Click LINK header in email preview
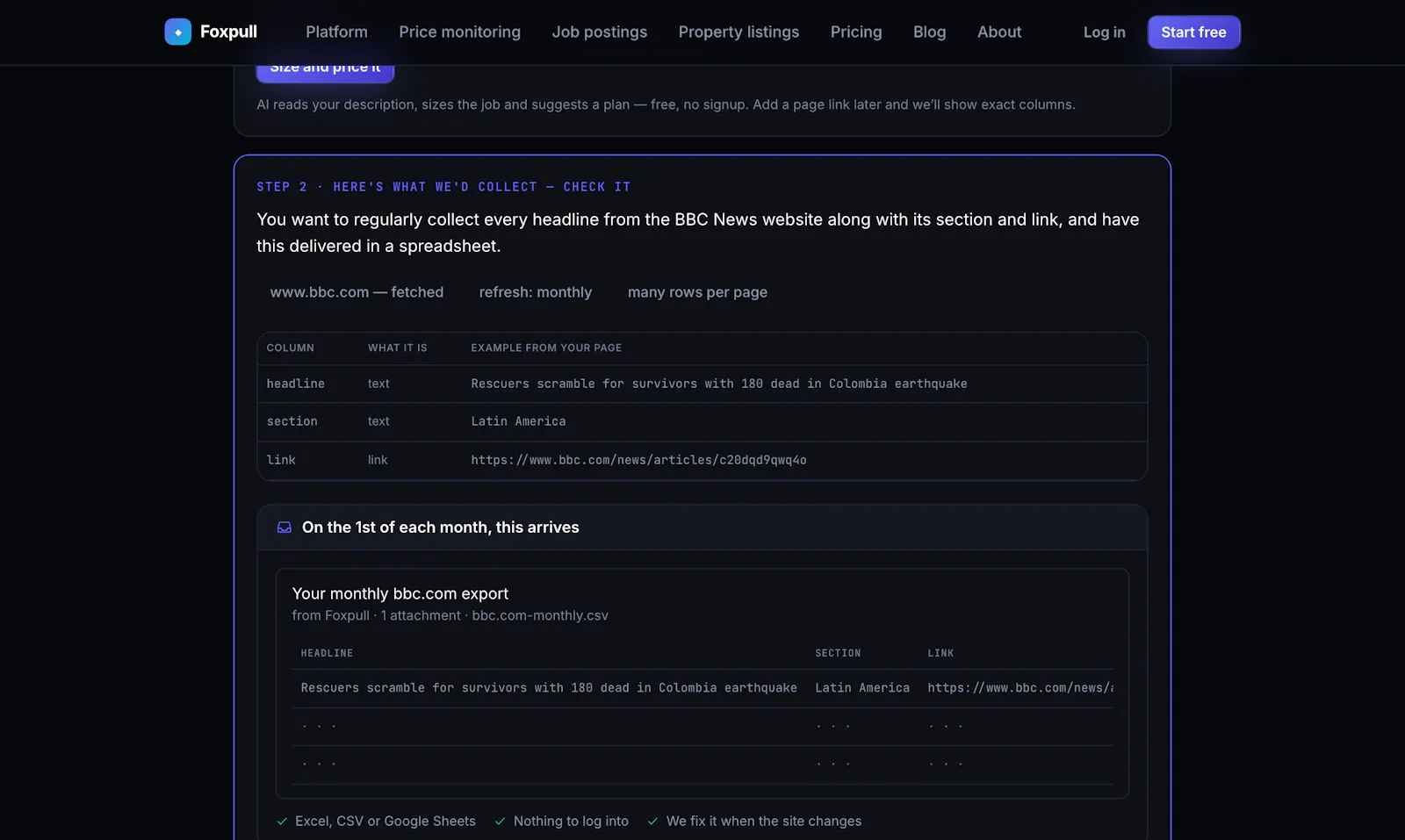 [x=940, y=653]
